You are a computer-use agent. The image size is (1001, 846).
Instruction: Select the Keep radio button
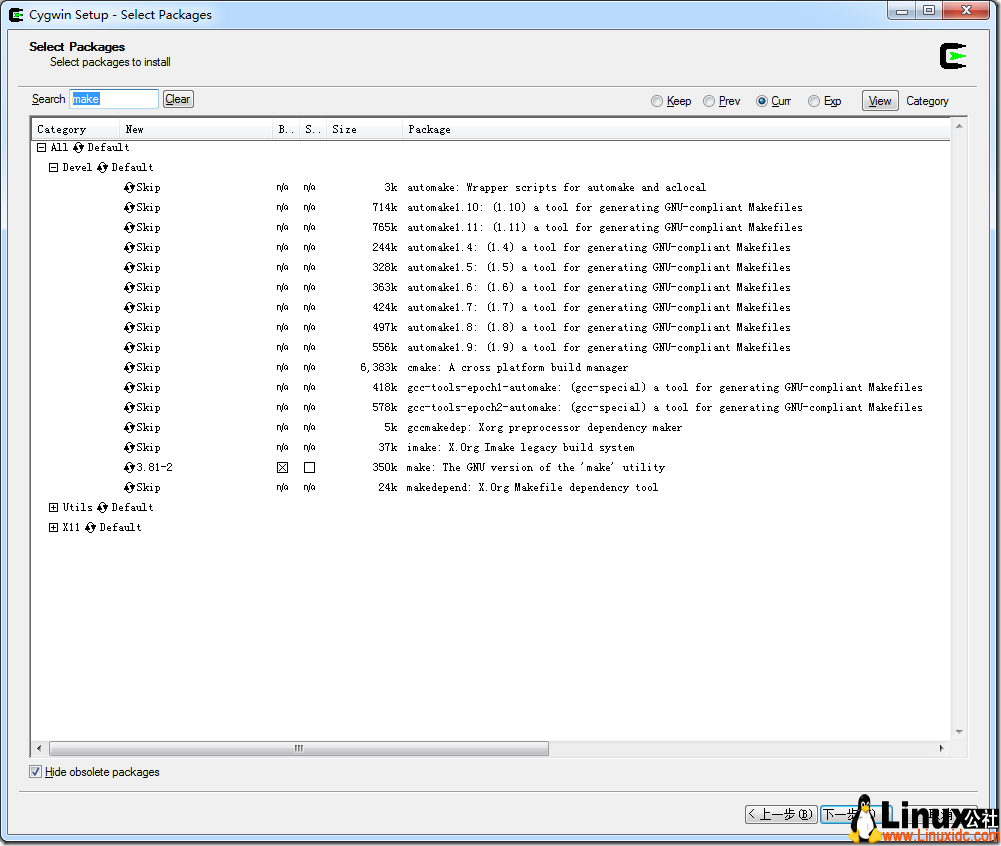point(657,101)
